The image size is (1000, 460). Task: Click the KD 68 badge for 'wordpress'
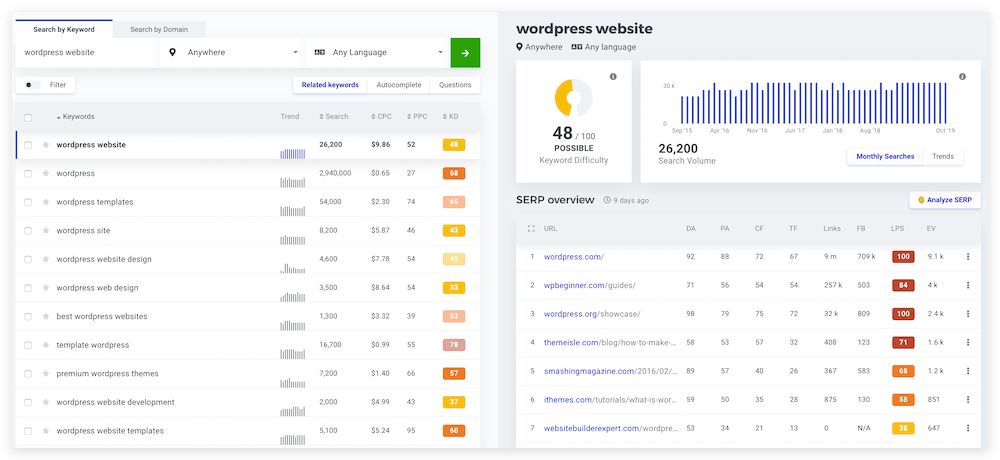453,174
